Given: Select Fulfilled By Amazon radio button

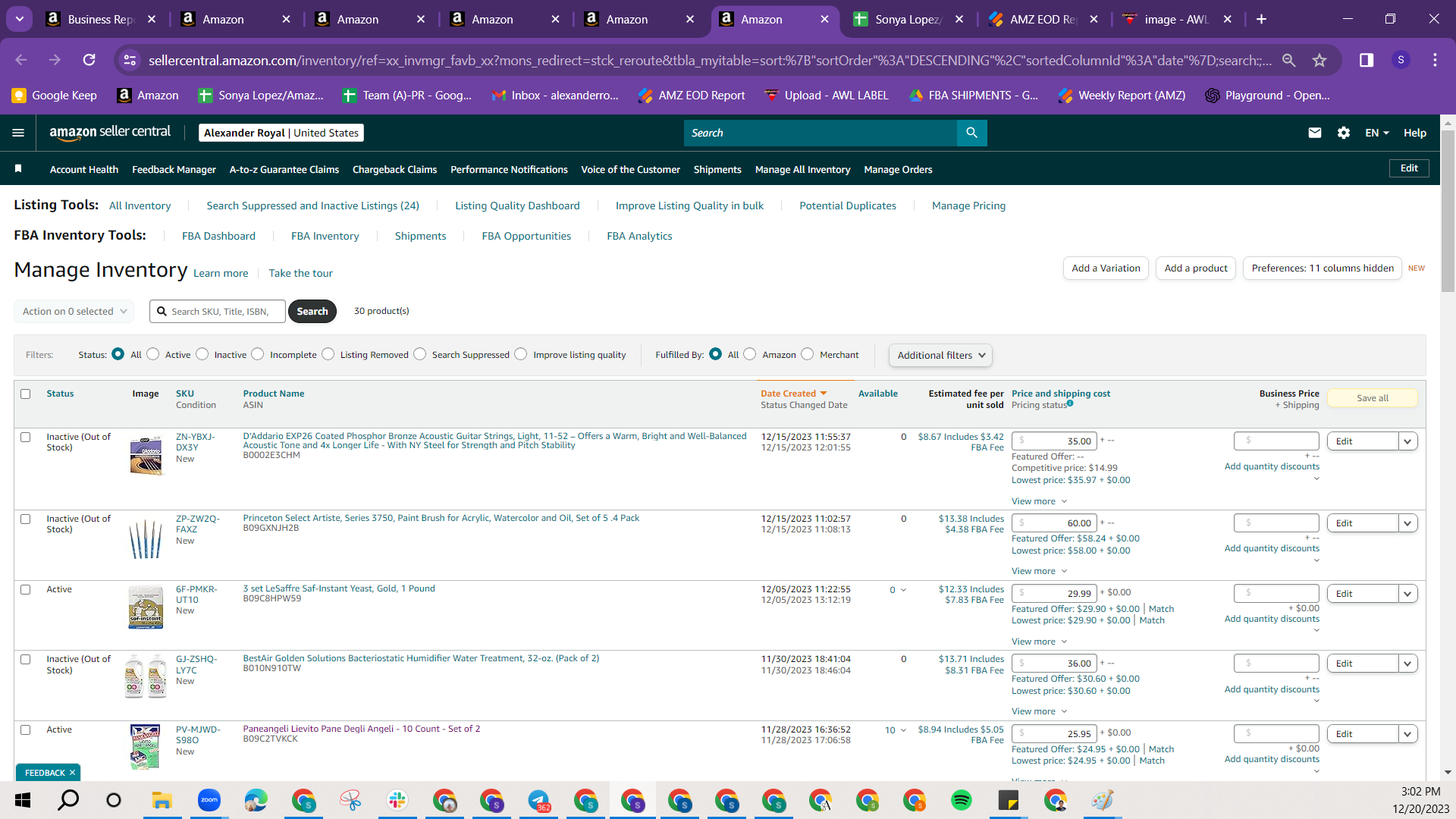Looking at the screenshot, I should pos(750,354).
